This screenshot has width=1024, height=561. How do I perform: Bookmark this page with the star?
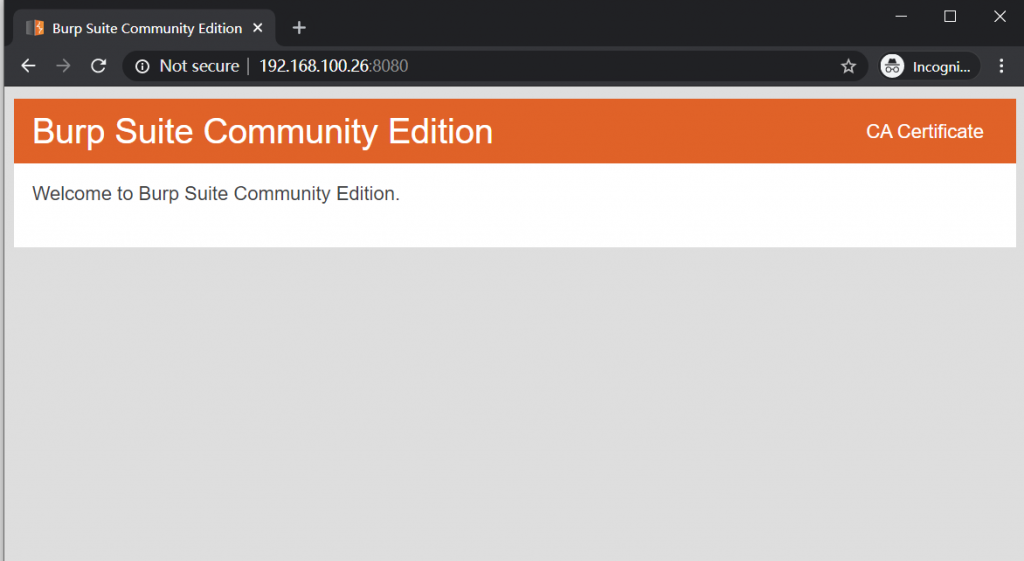point(848,66)
